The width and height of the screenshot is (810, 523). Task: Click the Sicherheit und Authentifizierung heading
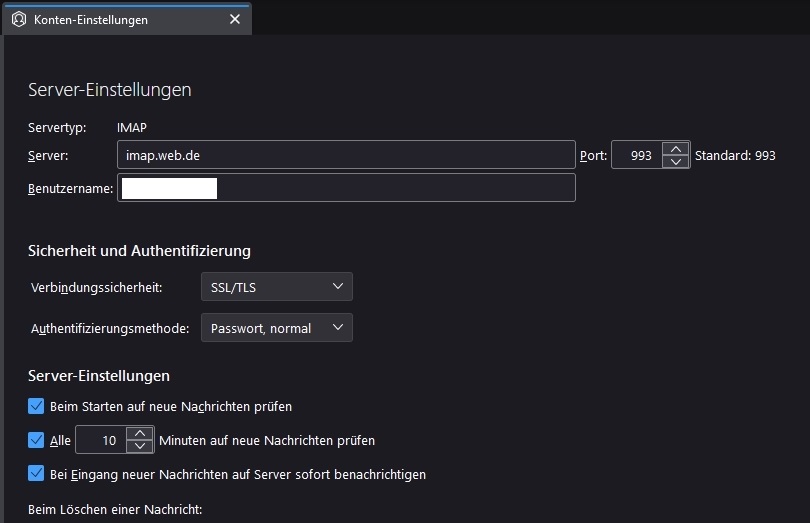point(139,251)
